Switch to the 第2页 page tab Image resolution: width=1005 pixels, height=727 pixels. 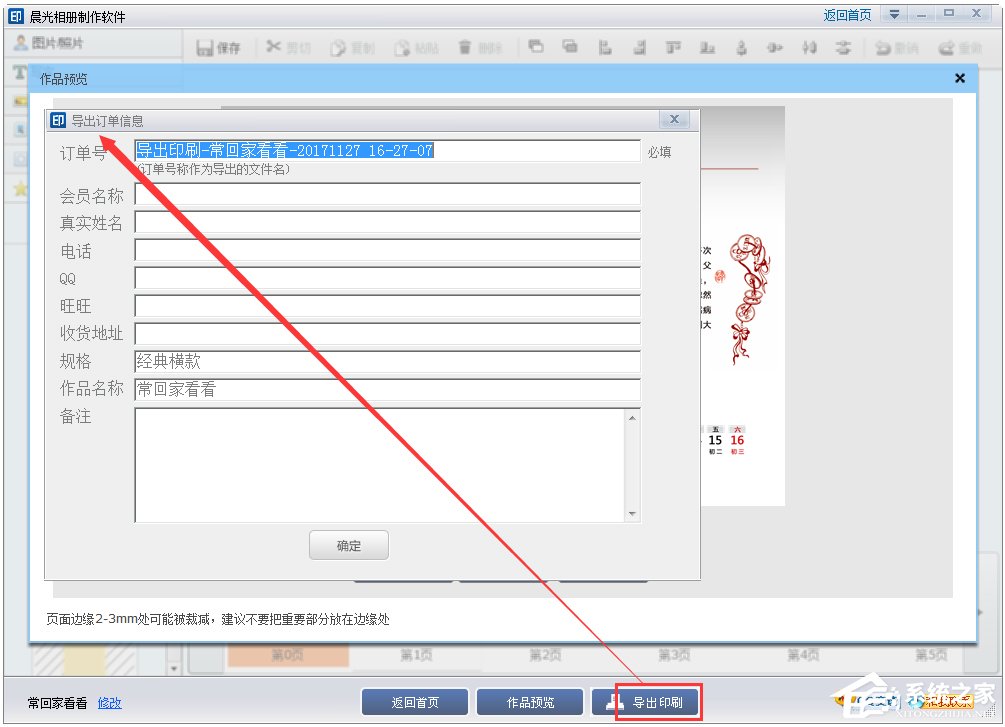point(544,654)
